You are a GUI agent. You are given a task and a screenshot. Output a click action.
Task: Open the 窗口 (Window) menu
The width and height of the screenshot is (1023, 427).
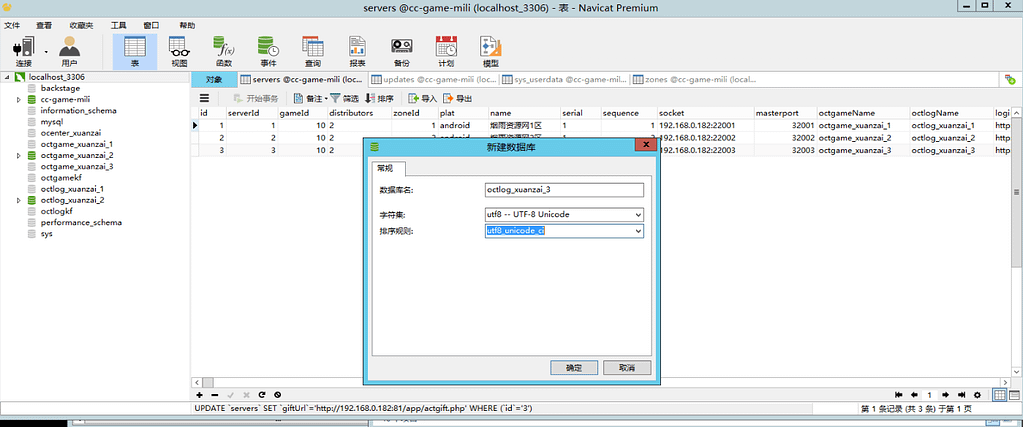click(151, 25)
